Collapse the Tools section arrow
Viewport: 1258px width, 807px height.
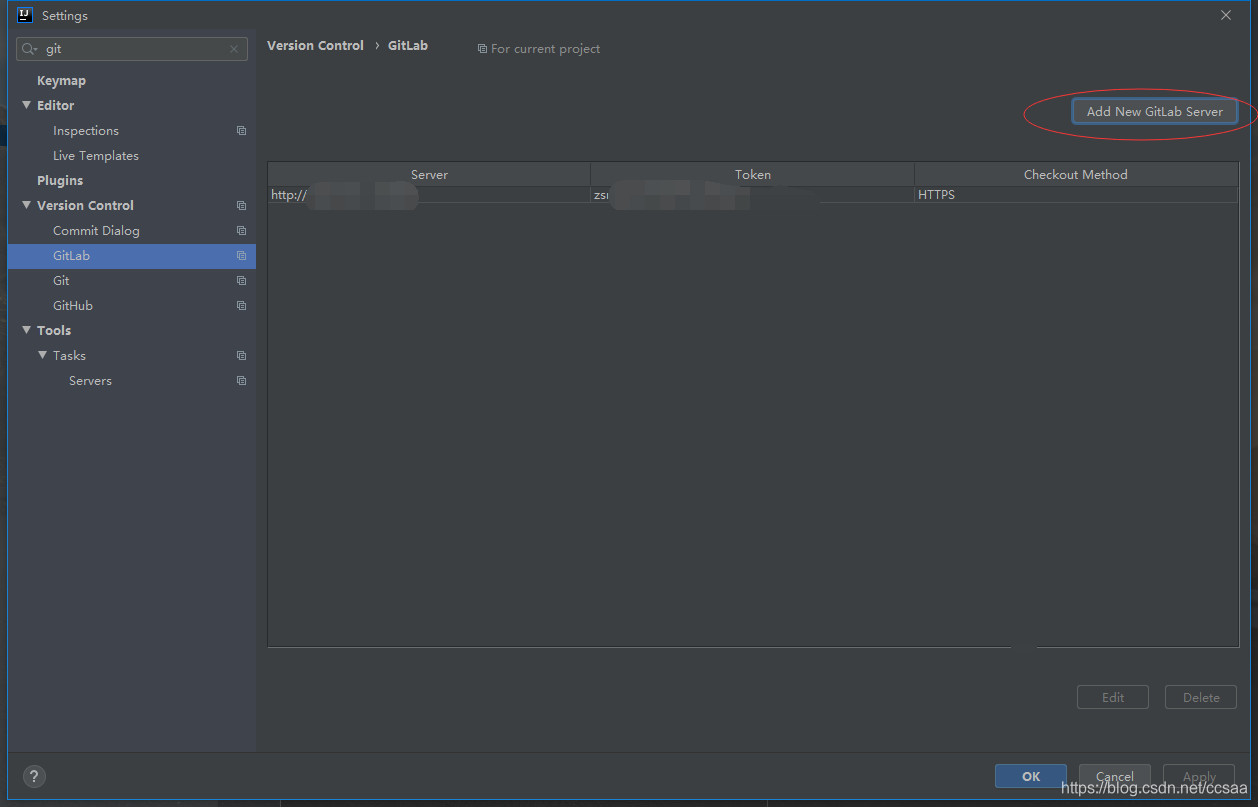point(27,330)
